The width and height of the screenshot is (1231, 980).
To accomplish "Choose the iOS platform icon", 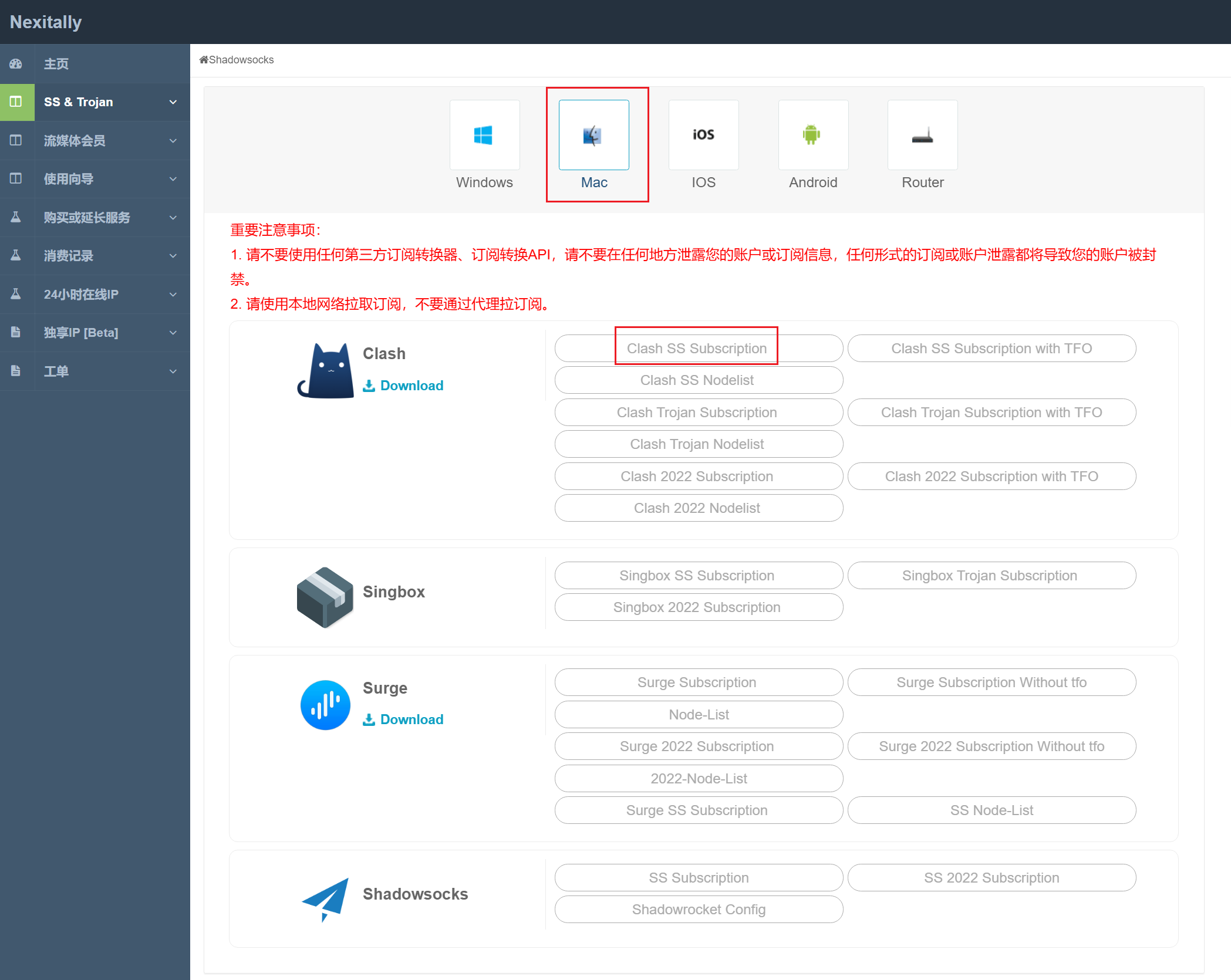I will coord(703,136).
